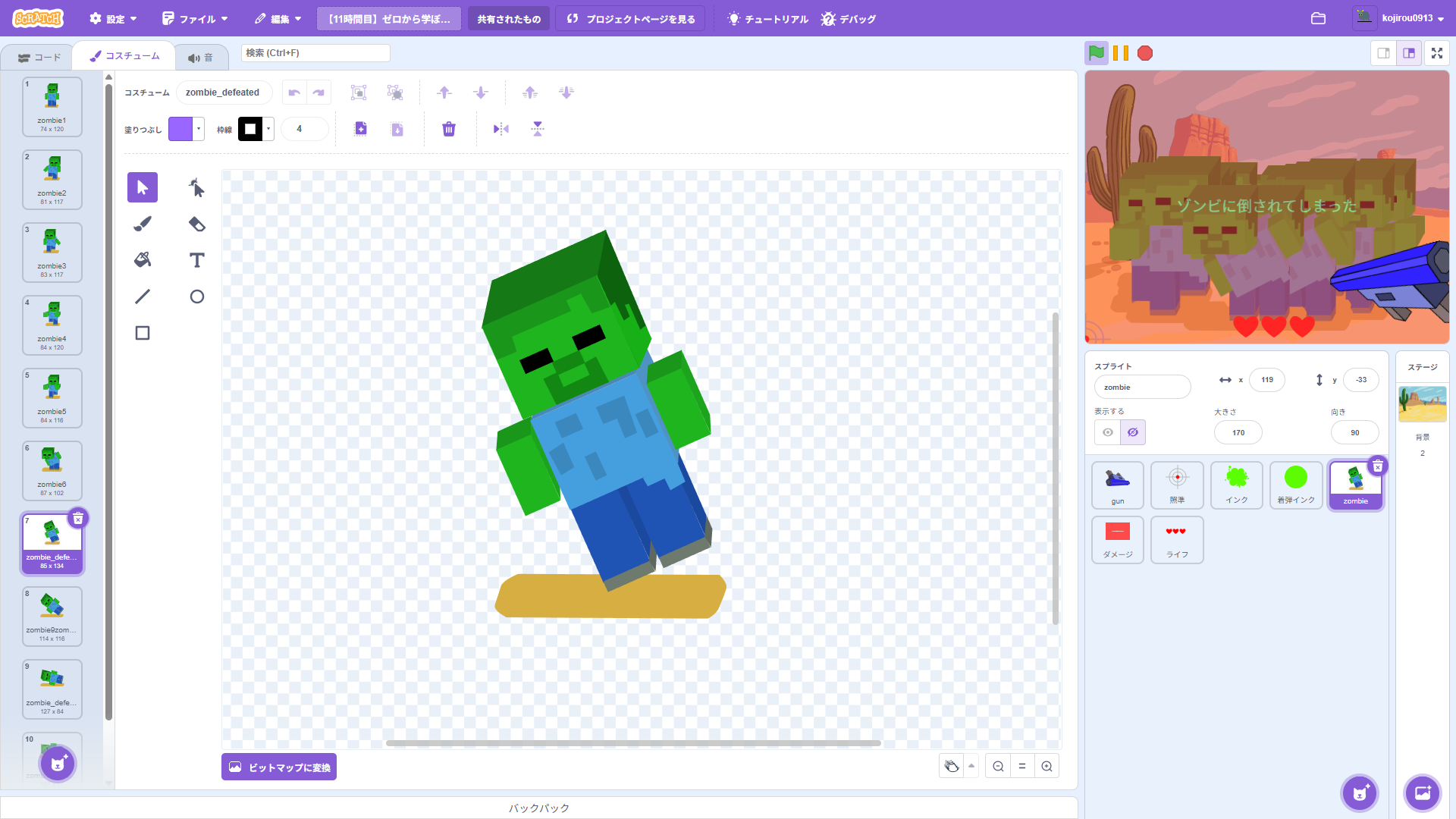Click the Flip Horizontal icon
This screenshot has height=819, width=1456.
click(x=501, y=129)
